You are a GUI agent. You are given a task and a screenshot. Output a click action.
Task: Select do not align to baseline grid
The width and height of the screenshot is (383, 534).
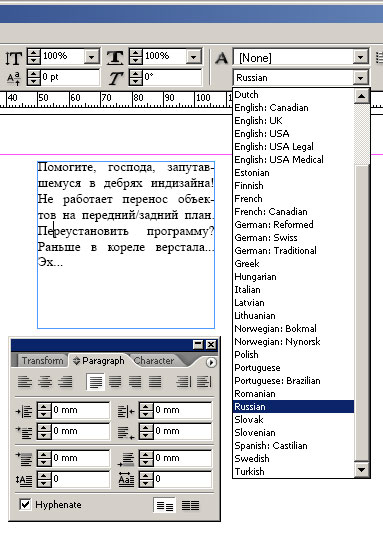pyautogui.click(x=164, y=506)
